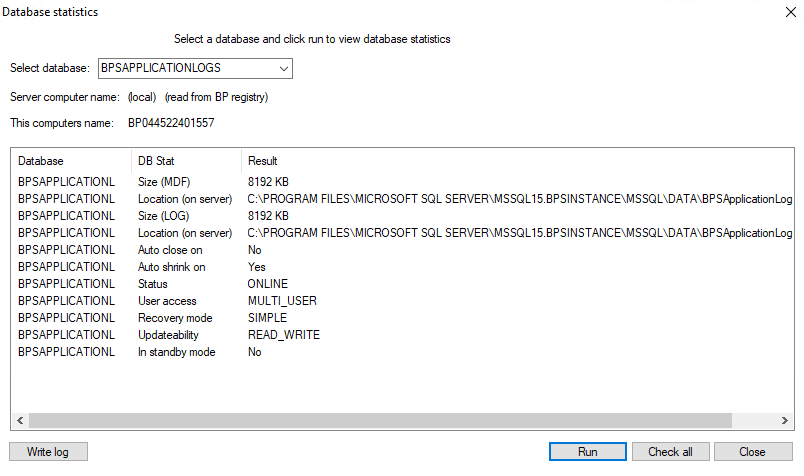The width and height of the screenshot is (804, 476).
Task: Click the Write log button
Action: [48, 451]
